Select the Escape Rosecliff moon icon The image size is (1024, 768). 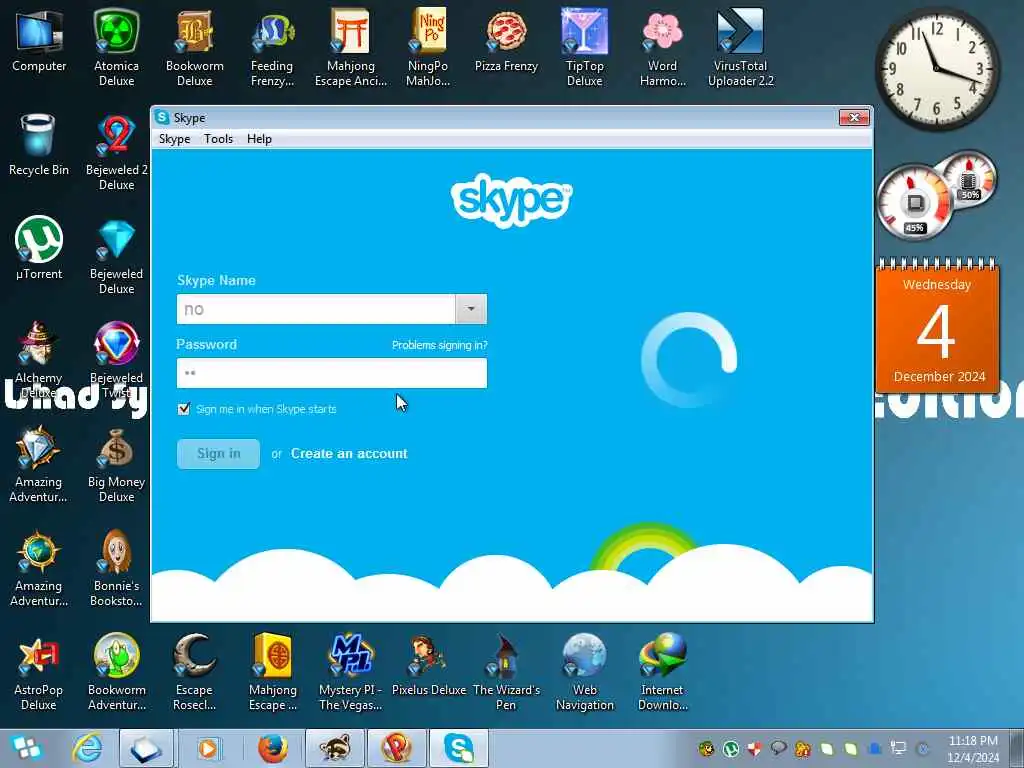195,673
